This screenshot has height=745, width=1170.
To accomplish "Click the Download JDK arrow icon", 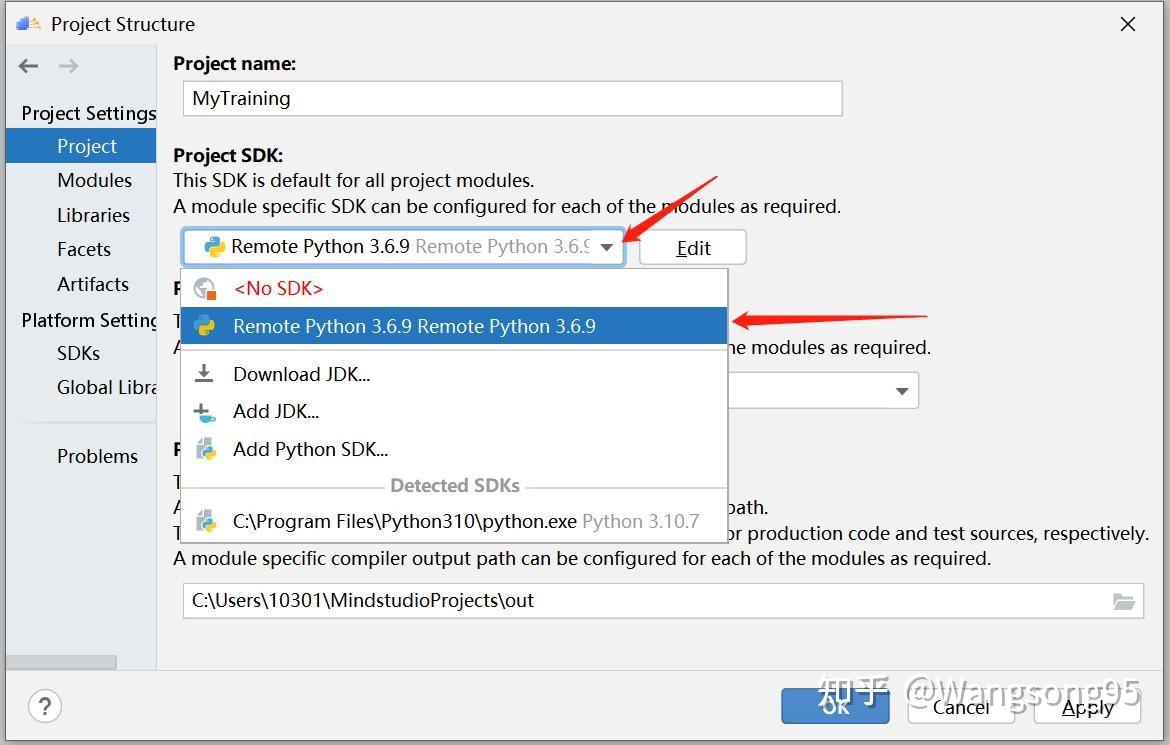I will (x=204, y=373).
